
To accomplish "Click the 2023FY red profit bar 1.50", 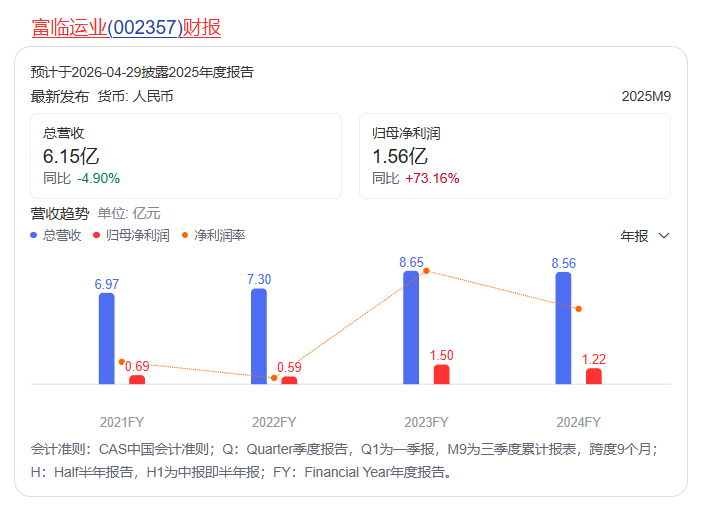I will pos(441,374).
